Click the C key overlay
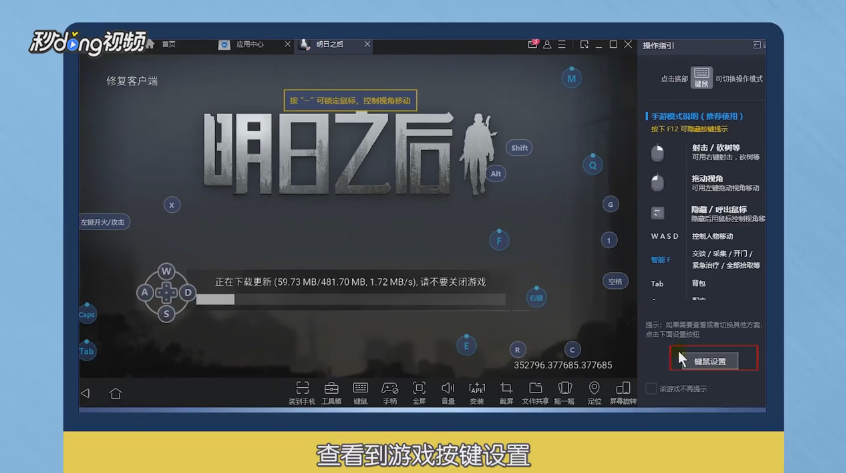Screen dimensions: 846x473 point(572,350)
